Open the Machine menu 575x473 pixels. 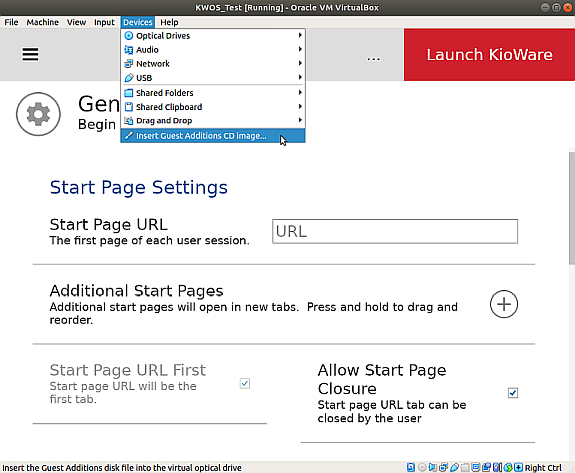(x=43, y=22)
